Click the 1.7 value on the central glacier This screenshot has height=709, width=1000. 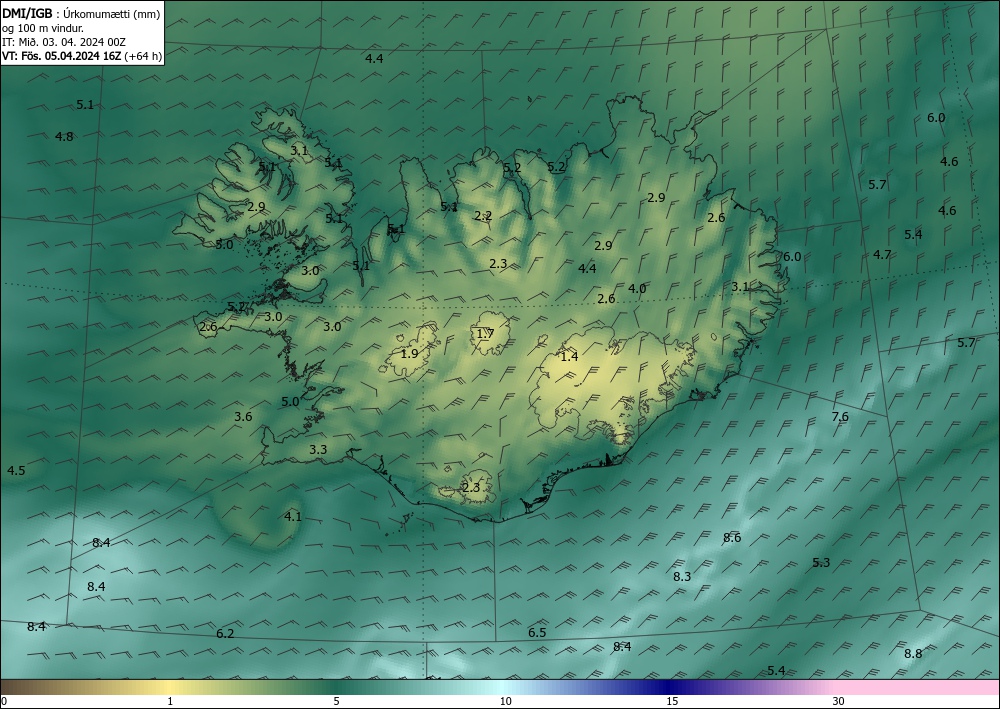click(x=485, y=333)
